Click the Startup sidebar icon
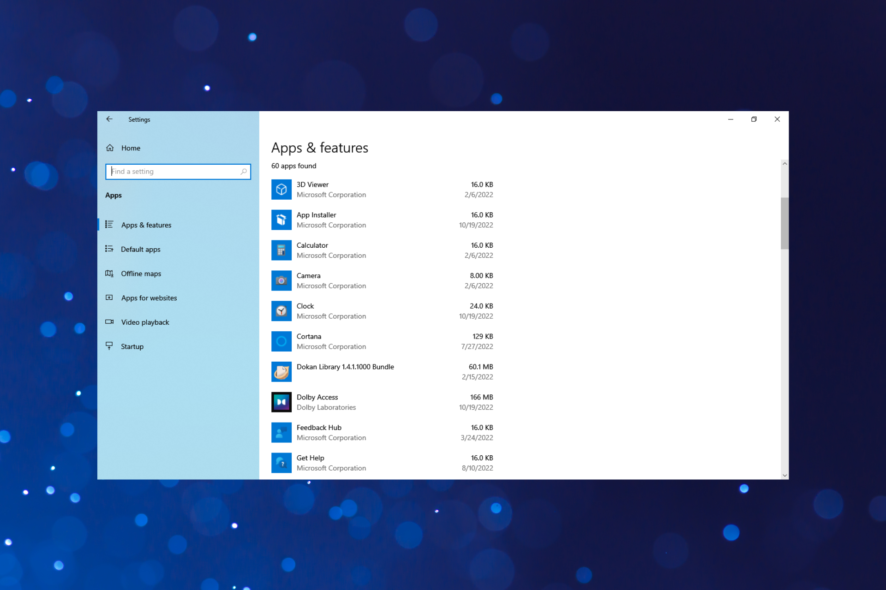886x590 pixels. 109,346
